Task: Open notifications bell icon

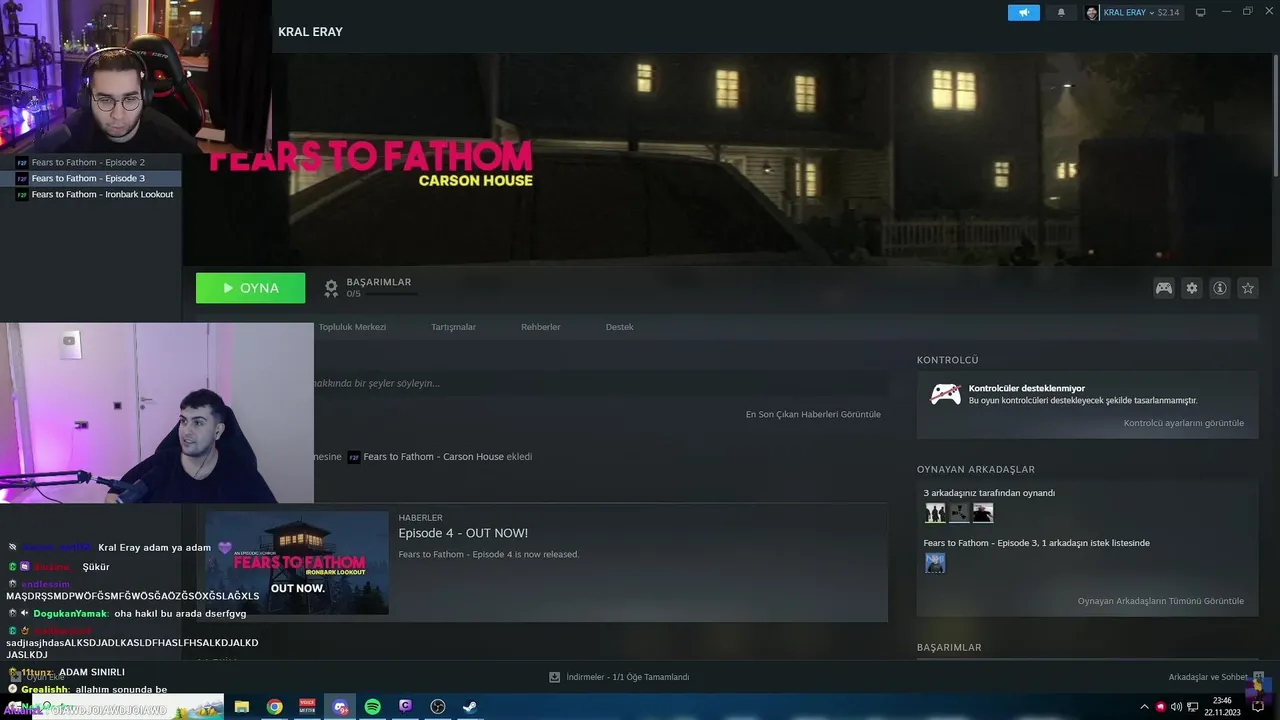Action: (x=1061, y=13)
